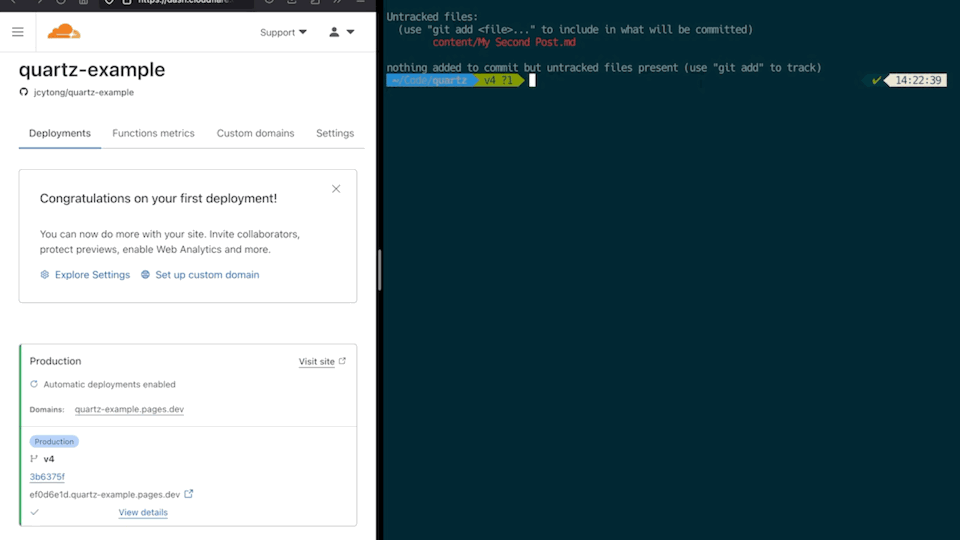Open commit hash 3b6375f
This screenshot has height=540, width=960.
(47, 477)
